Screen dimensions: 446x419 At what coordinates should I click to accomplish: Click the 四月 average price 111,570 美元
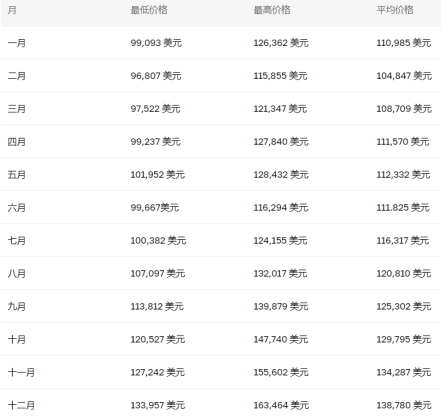tap(403, 142)
